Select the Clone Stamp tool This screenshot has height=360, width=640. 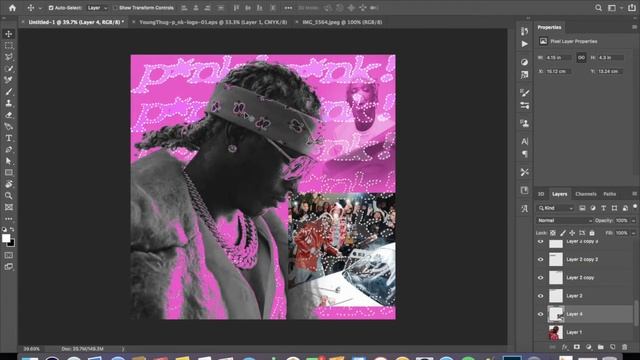pyautogui.click(x=9, y=103)
